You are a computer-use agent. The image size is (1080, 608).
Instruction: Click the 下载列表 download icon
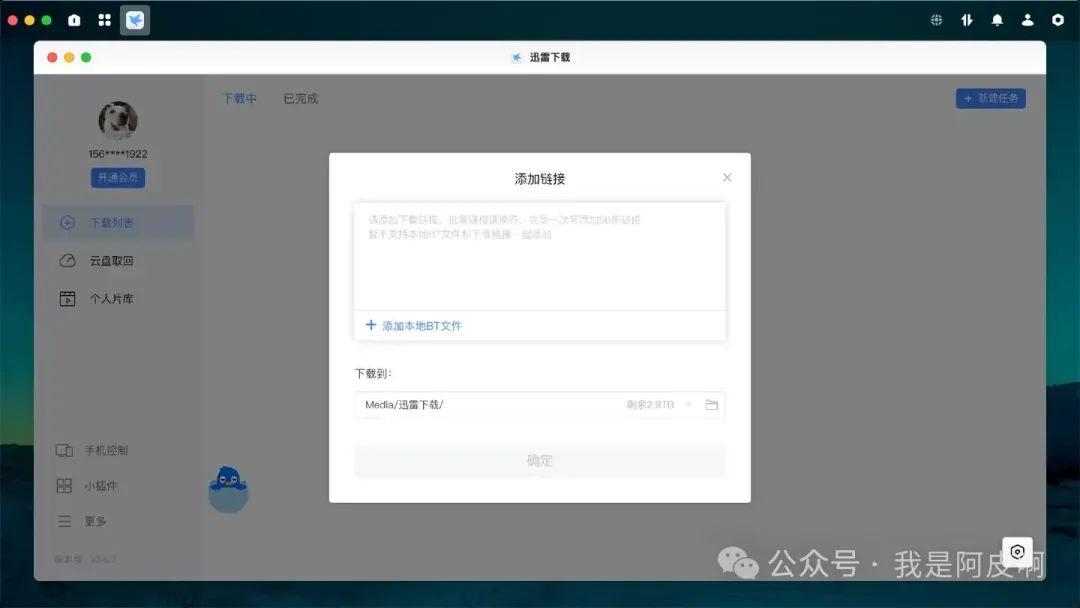[x=68, y=222]
